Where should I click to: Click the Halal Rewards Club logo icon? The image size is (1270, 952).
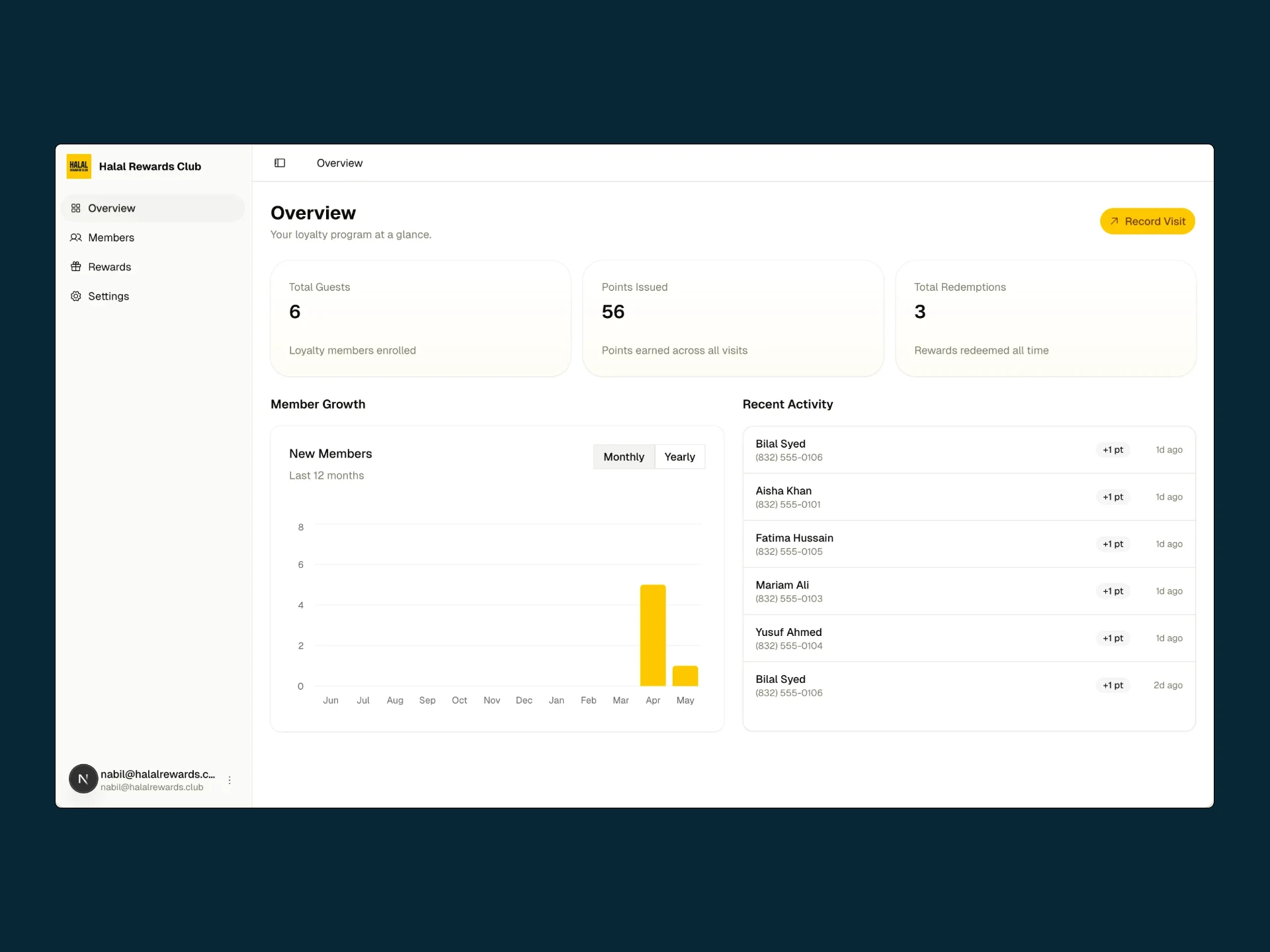[79, 166]
